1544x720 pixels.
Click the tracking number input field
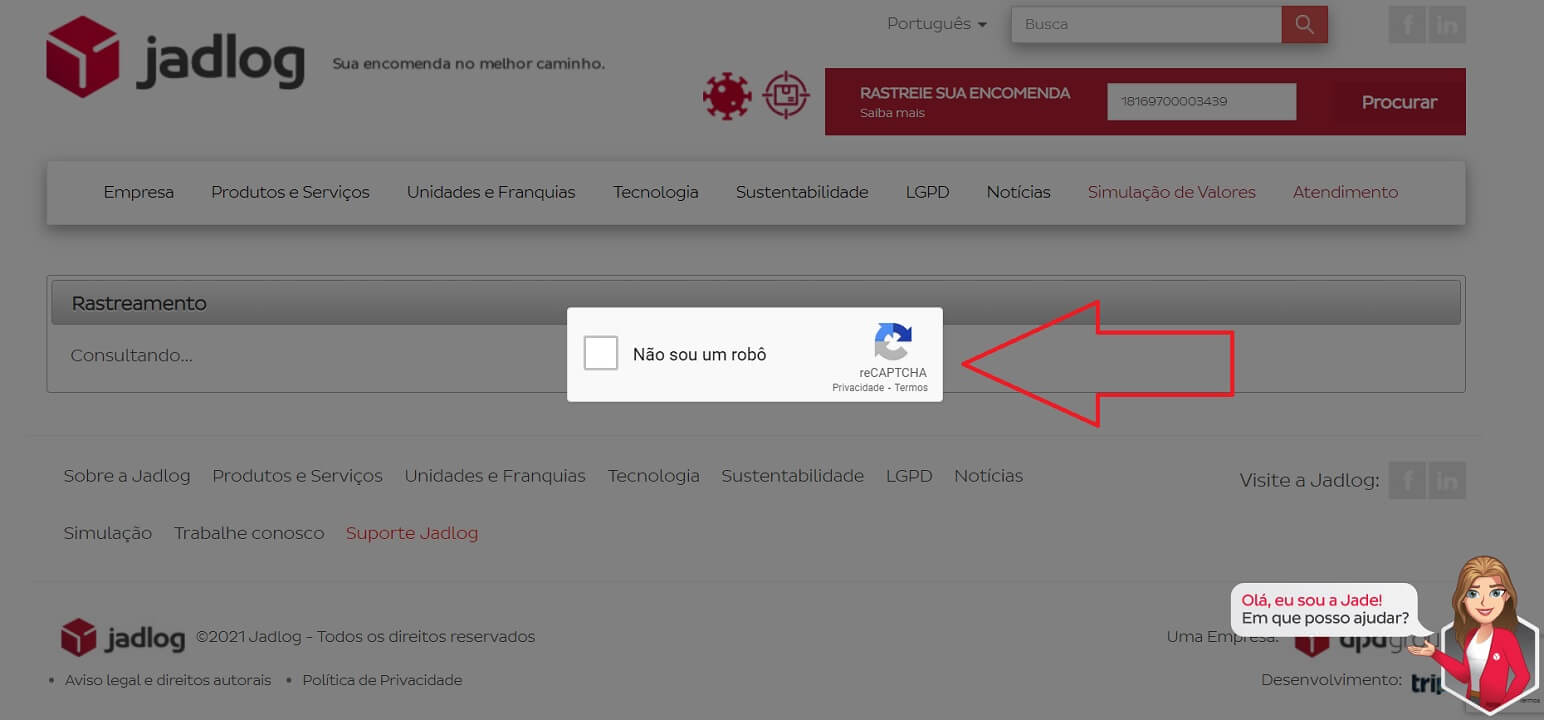pyautogui.click(x=1201, y=102)
